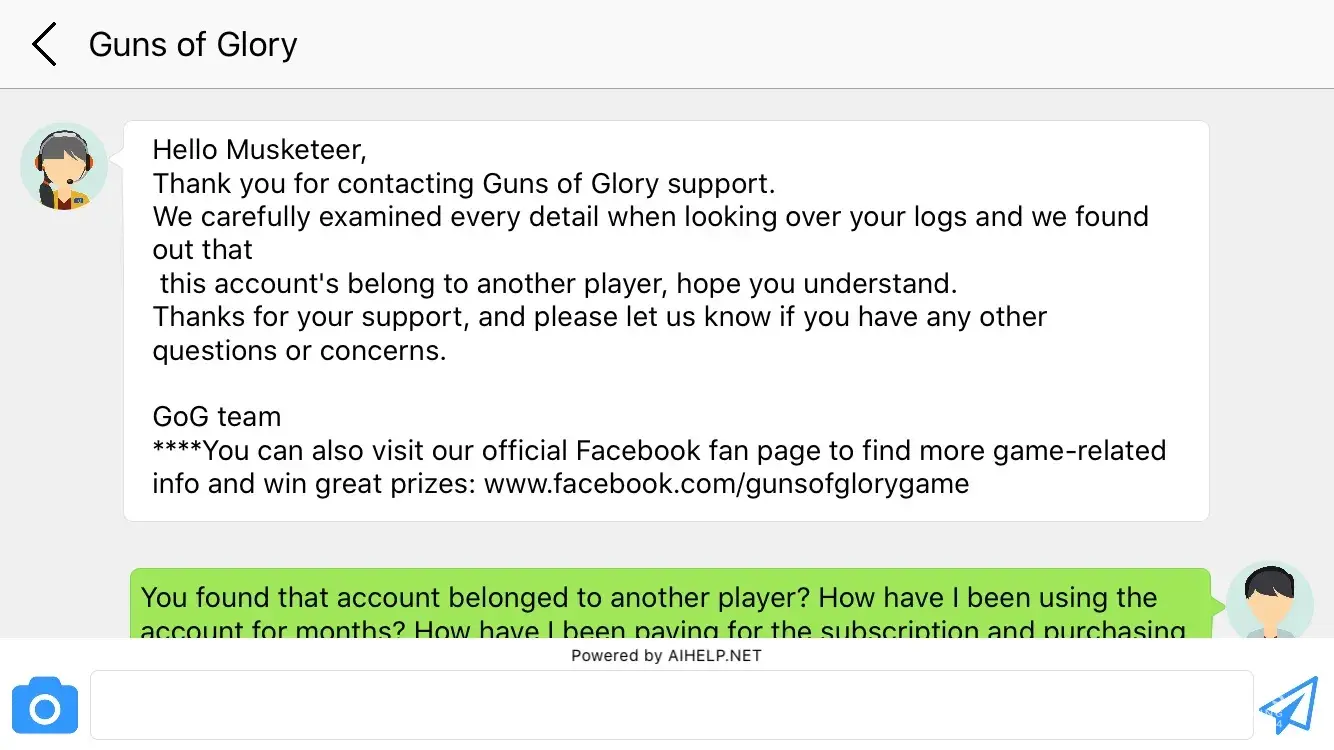Tap the Guns of Glory header title
Viewport: 1334px width, 750px height.
193,45
